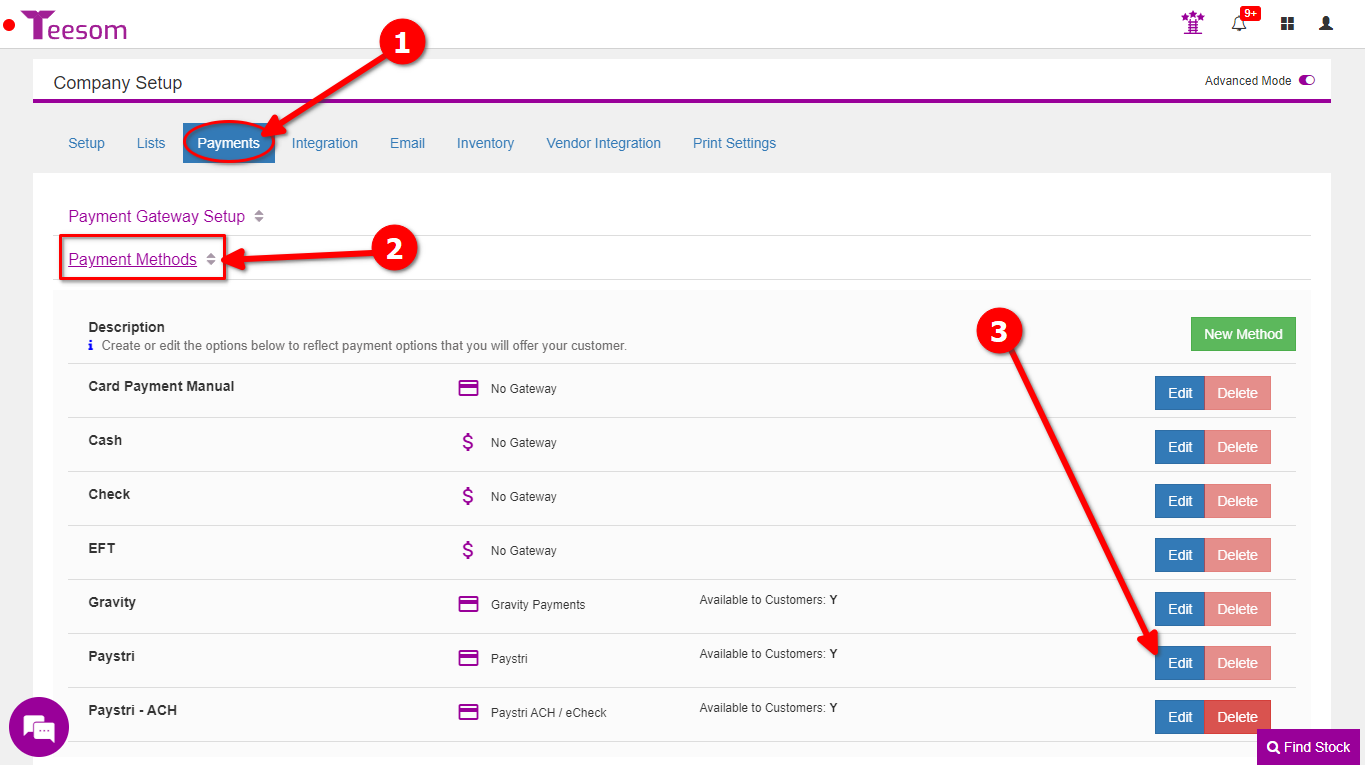This screenshot has height=765, width=1365.
Task: Click the dollar icon in the Cash row
Action: (x=468, y=442)
